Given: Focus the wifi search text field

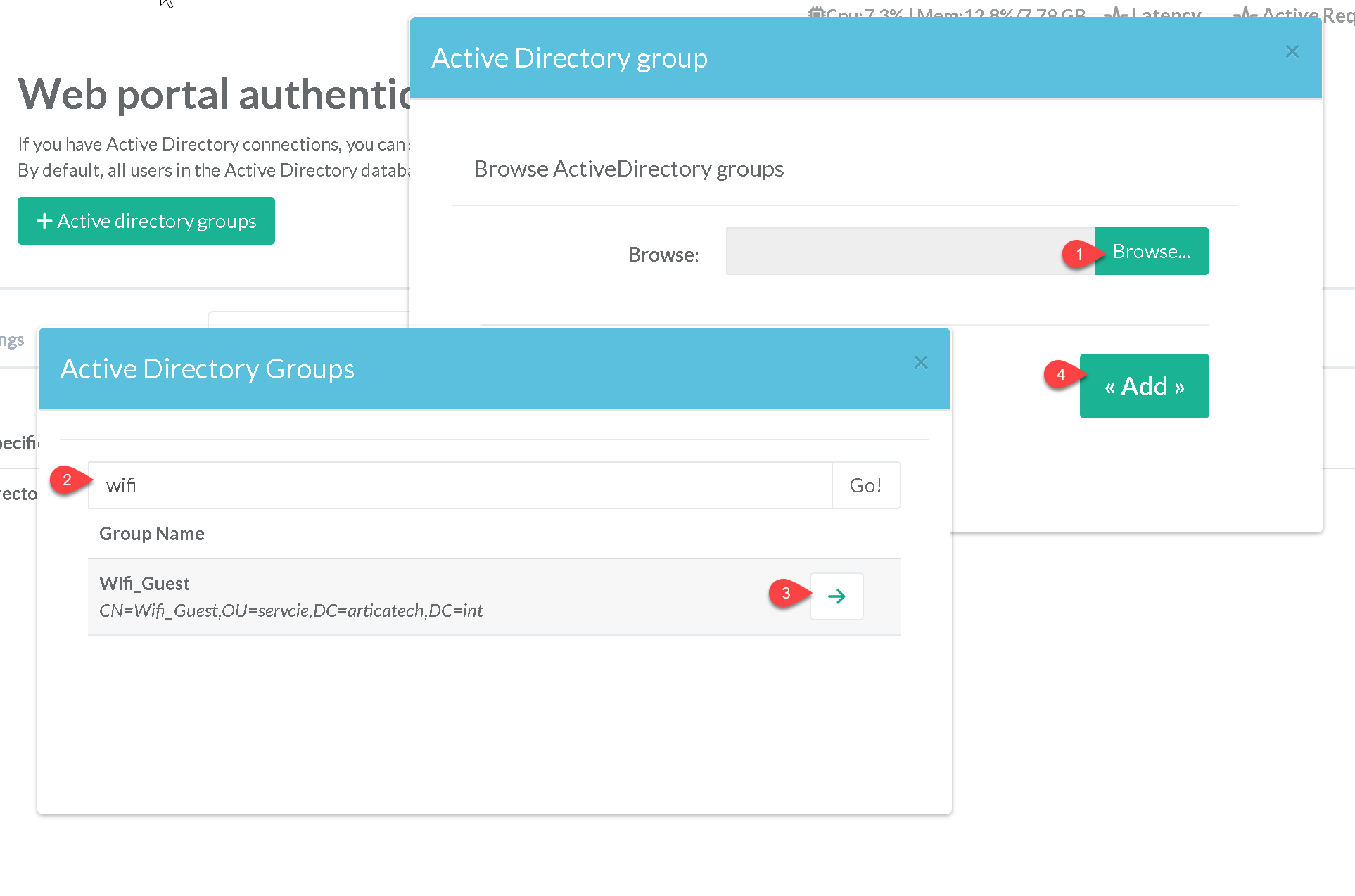Looking at the screenshot, I should click(x=460, y=485).
